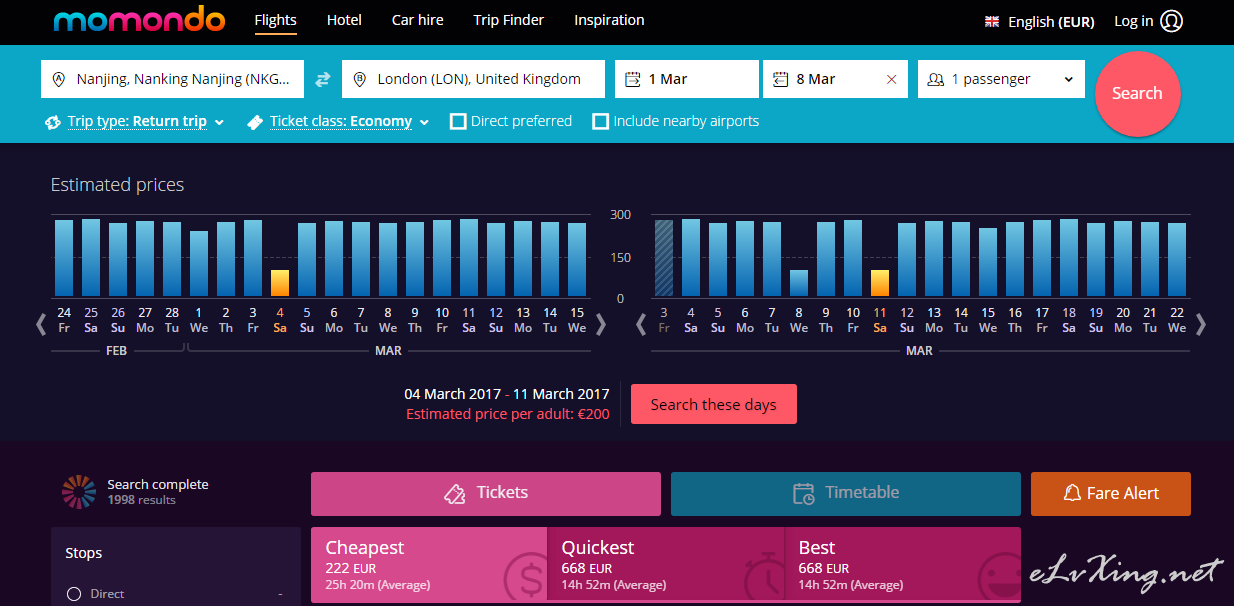This screenshot has width=1234, height=606.
Task: Click the search progress spinner icon
Action: (79, 492)
